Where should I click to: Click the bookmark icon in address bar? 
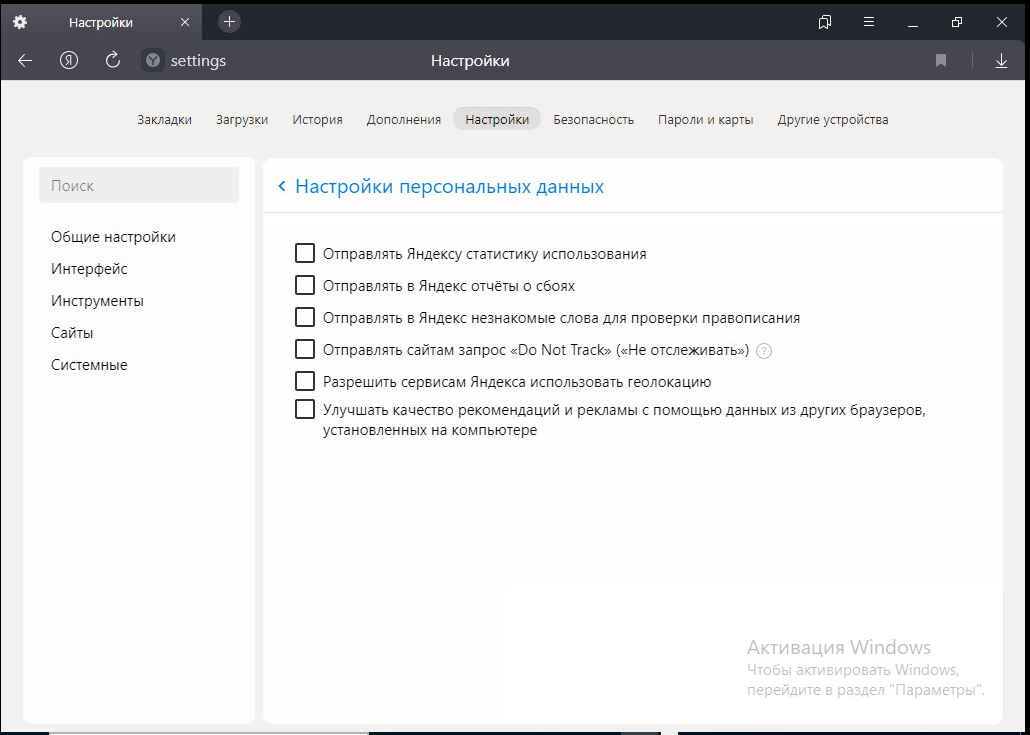[x=941, y=61]
